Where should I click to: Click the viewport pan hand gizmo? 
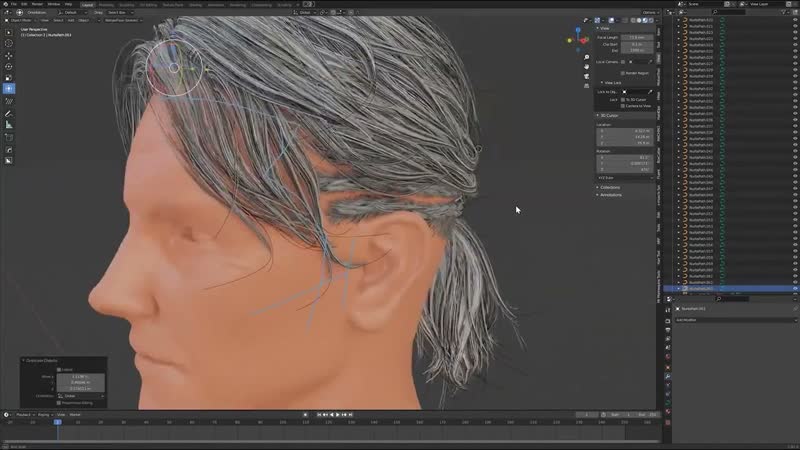[587, 67]
